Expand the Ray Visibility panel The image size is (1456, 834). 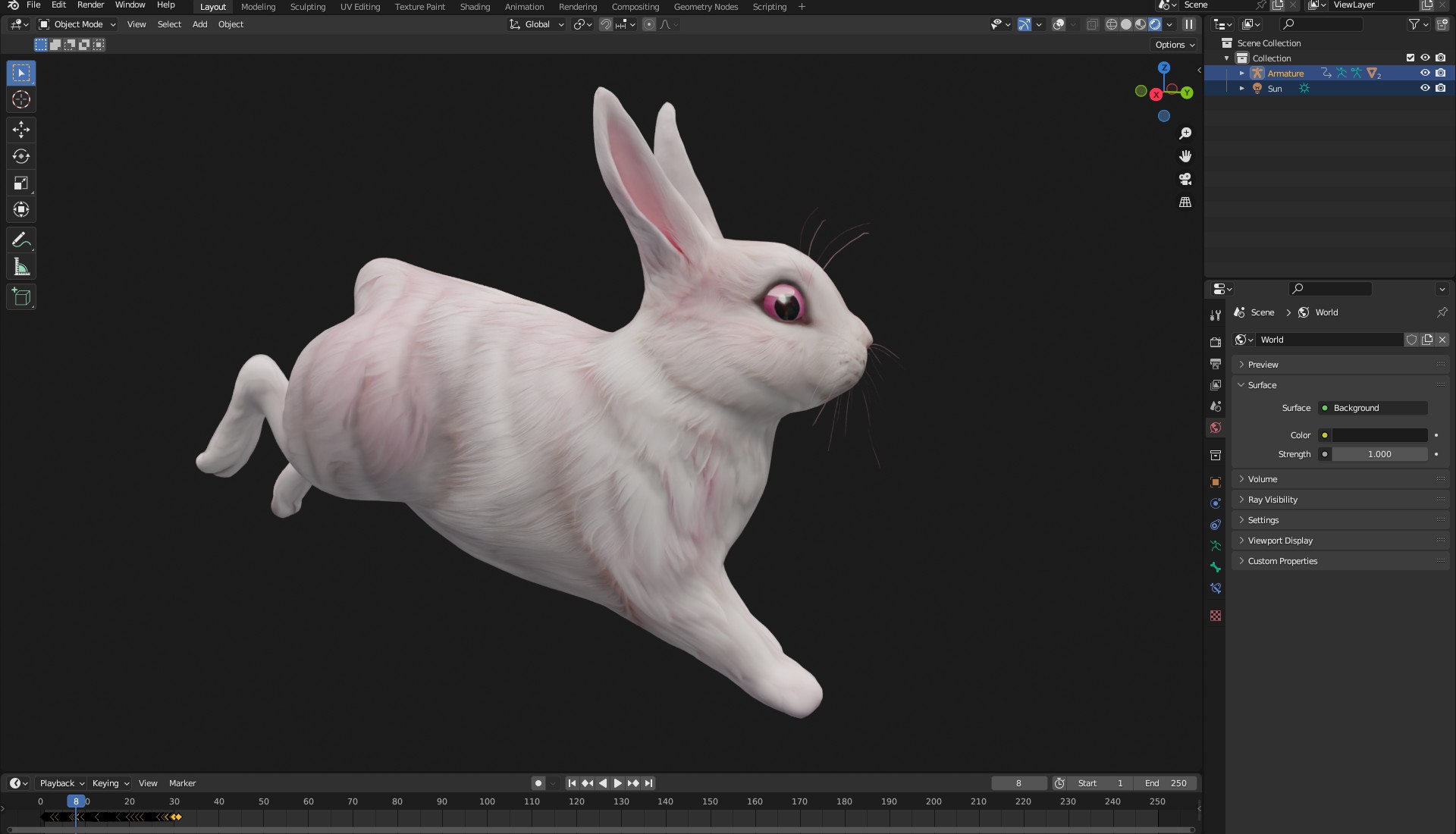pos(1272,500)
